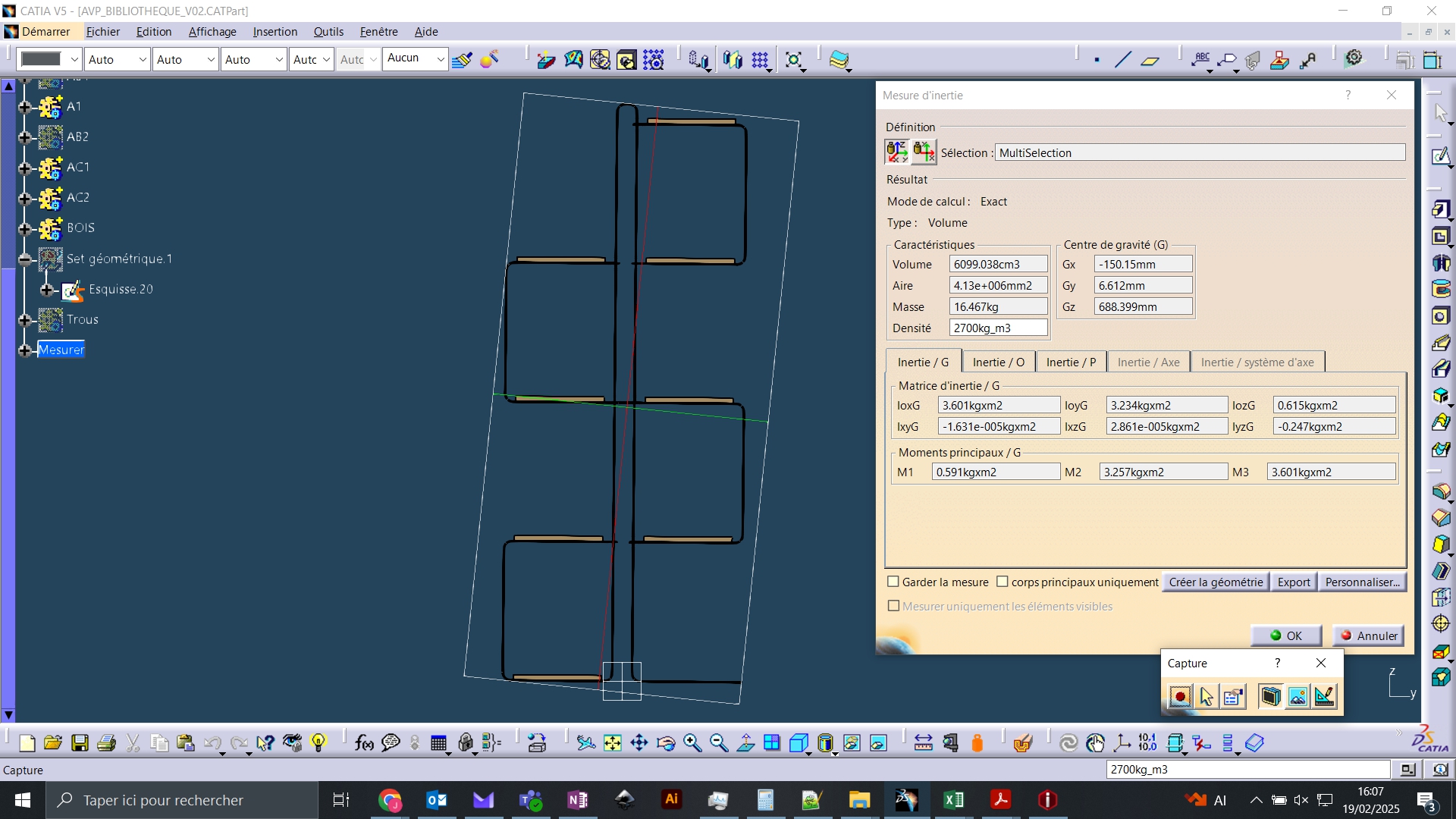Enable the Garder la mesure checkbox
This screenshot has width=1456, height=819.
pos(893,582)
